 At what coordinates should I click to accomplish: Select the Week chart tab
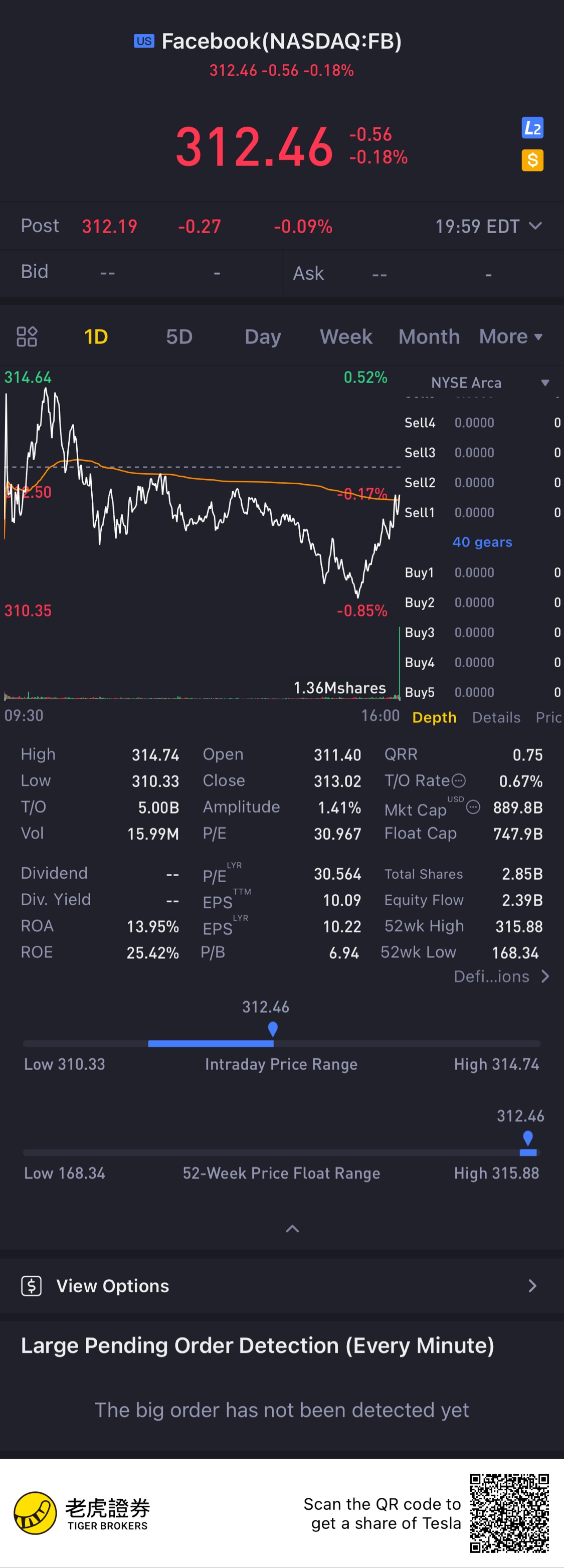pos(346,337)
